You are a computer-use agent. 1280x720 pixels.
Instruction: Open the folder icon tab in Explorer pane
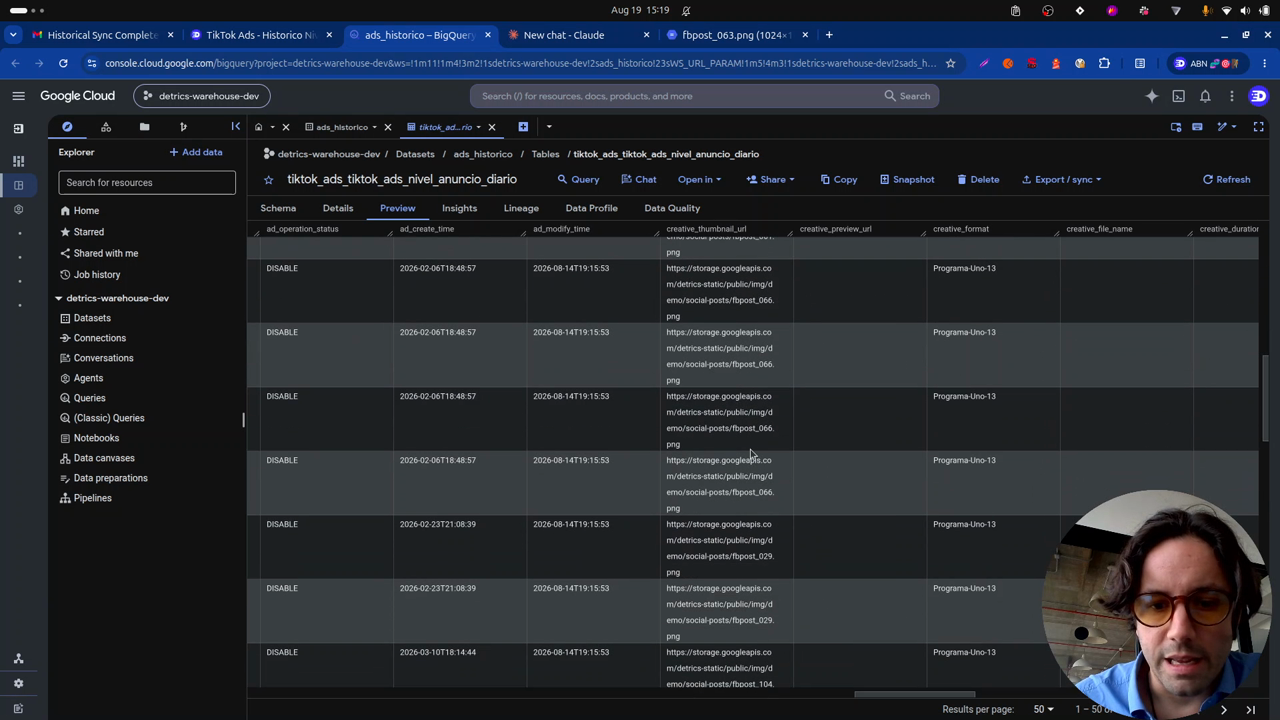144,127
